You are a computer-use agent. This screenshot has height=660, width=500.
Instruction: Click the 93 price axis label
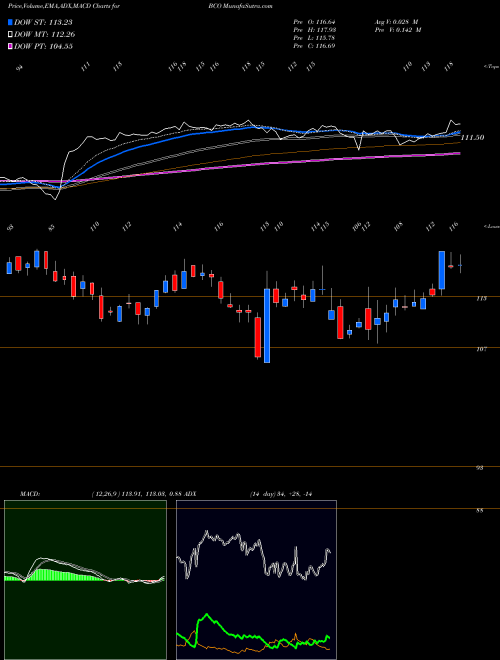(479, 468)
